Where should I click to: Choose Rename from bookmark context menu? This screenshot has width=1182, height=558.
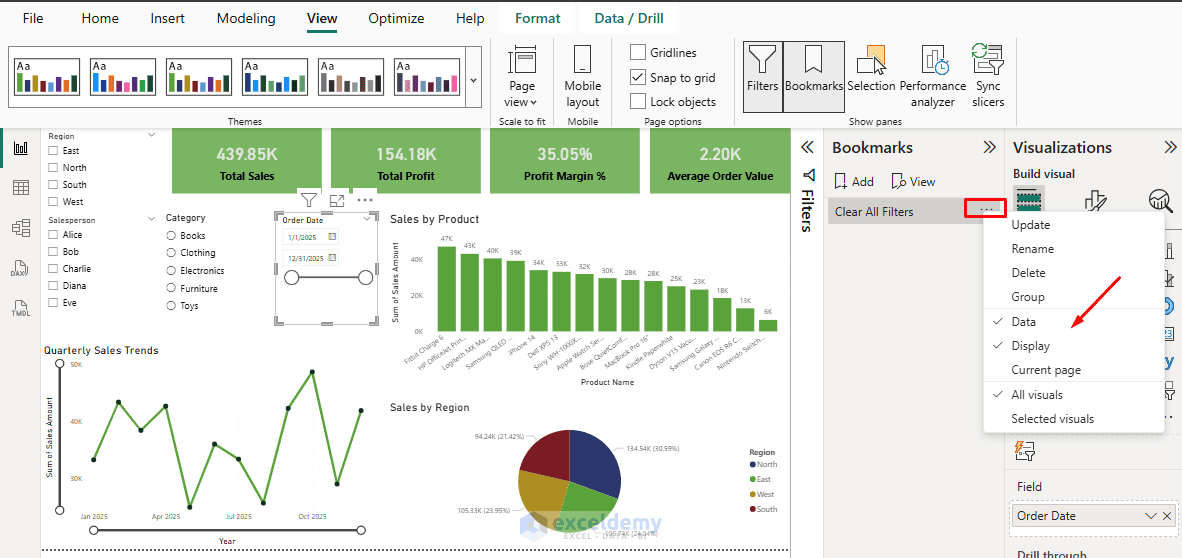click(1073, 249)
